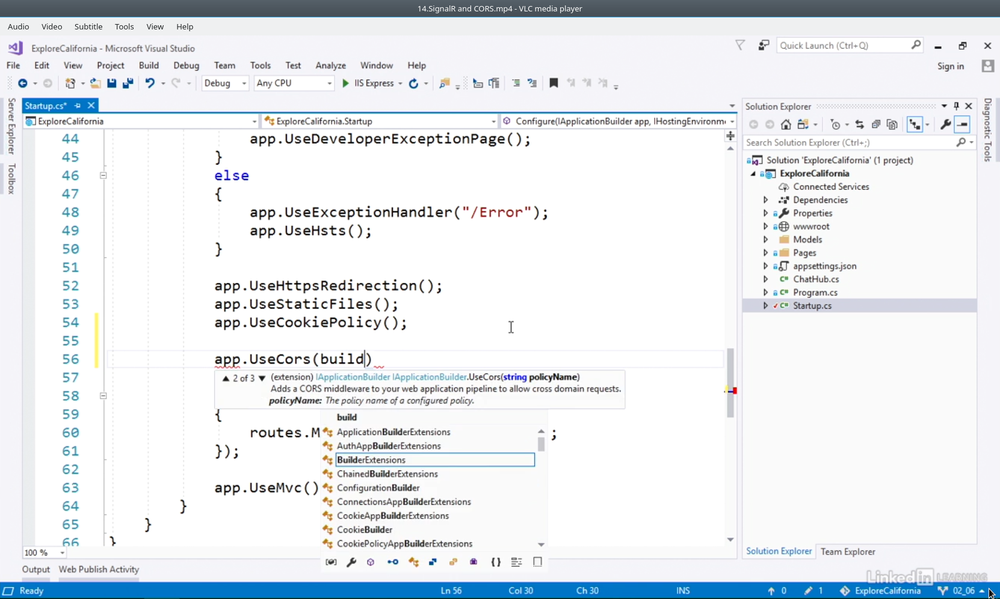Screen dimensions: 1000x599
Task: Select ConfigurationBuilder suggestion
Action: click(x=378, y=488)
